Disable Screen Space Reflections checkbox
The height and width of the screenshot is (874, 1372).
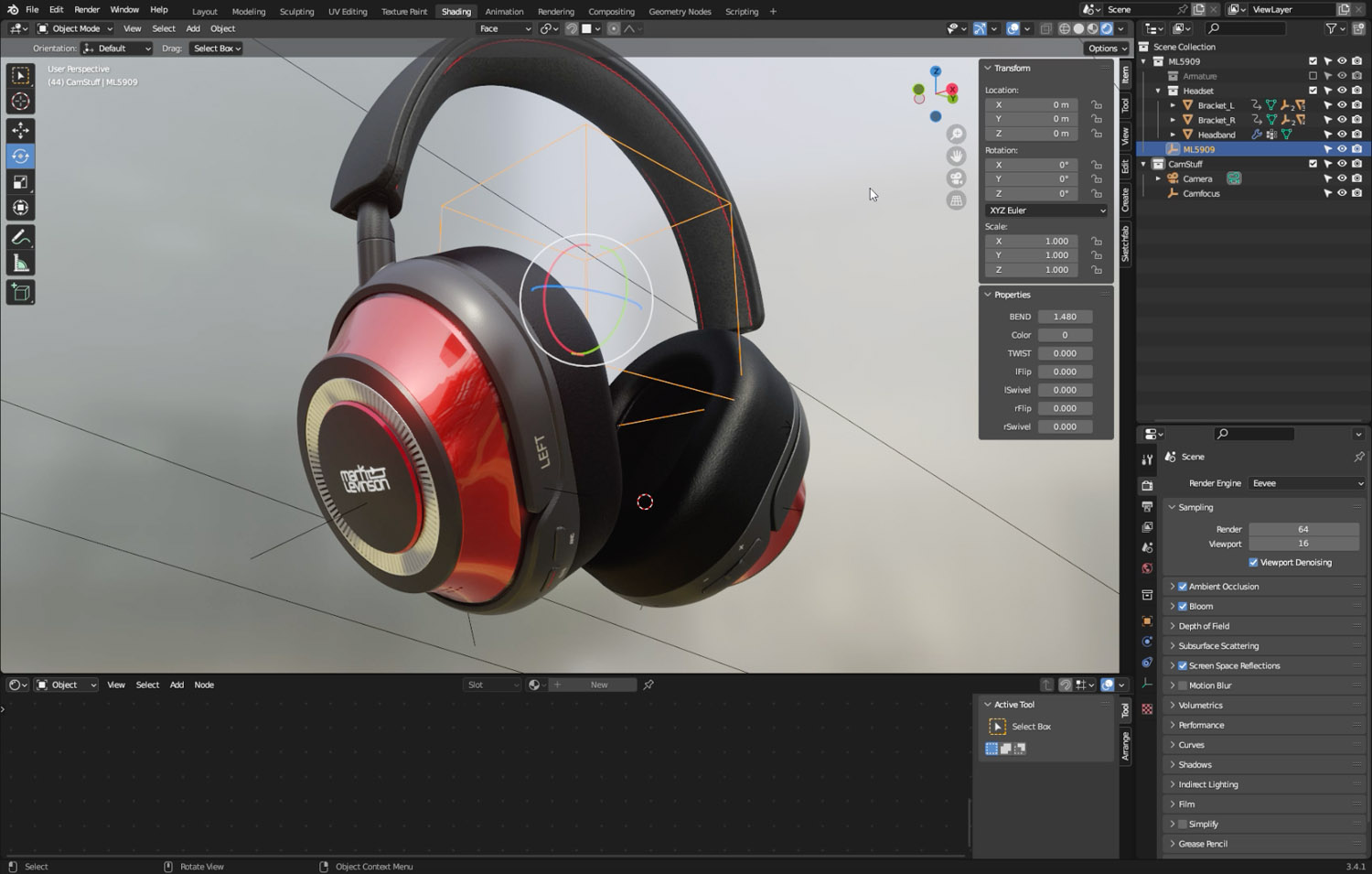tap(1183, 666)
